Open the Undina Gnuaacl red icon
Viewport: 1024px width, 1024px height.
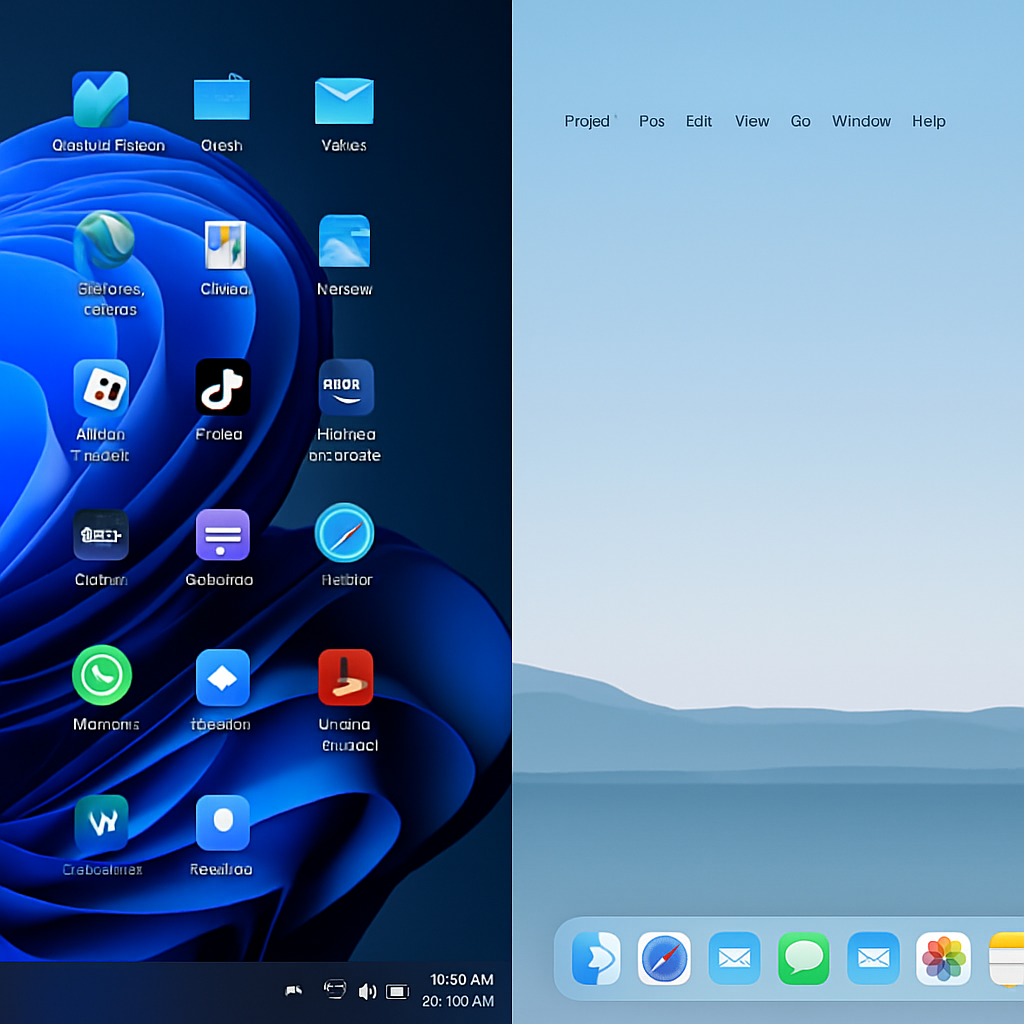point(346,677)
